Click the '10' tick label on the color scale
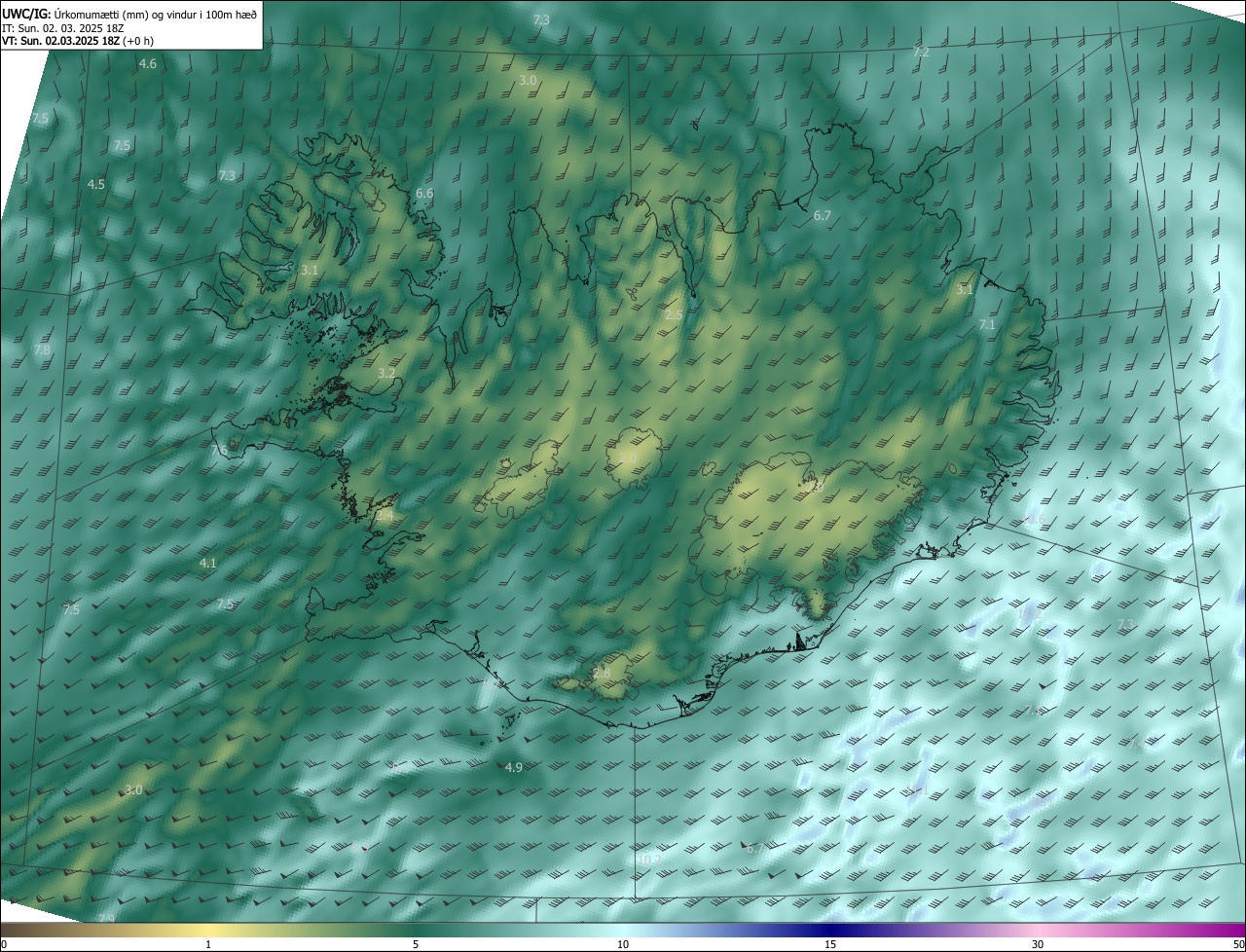 [623, 945]
